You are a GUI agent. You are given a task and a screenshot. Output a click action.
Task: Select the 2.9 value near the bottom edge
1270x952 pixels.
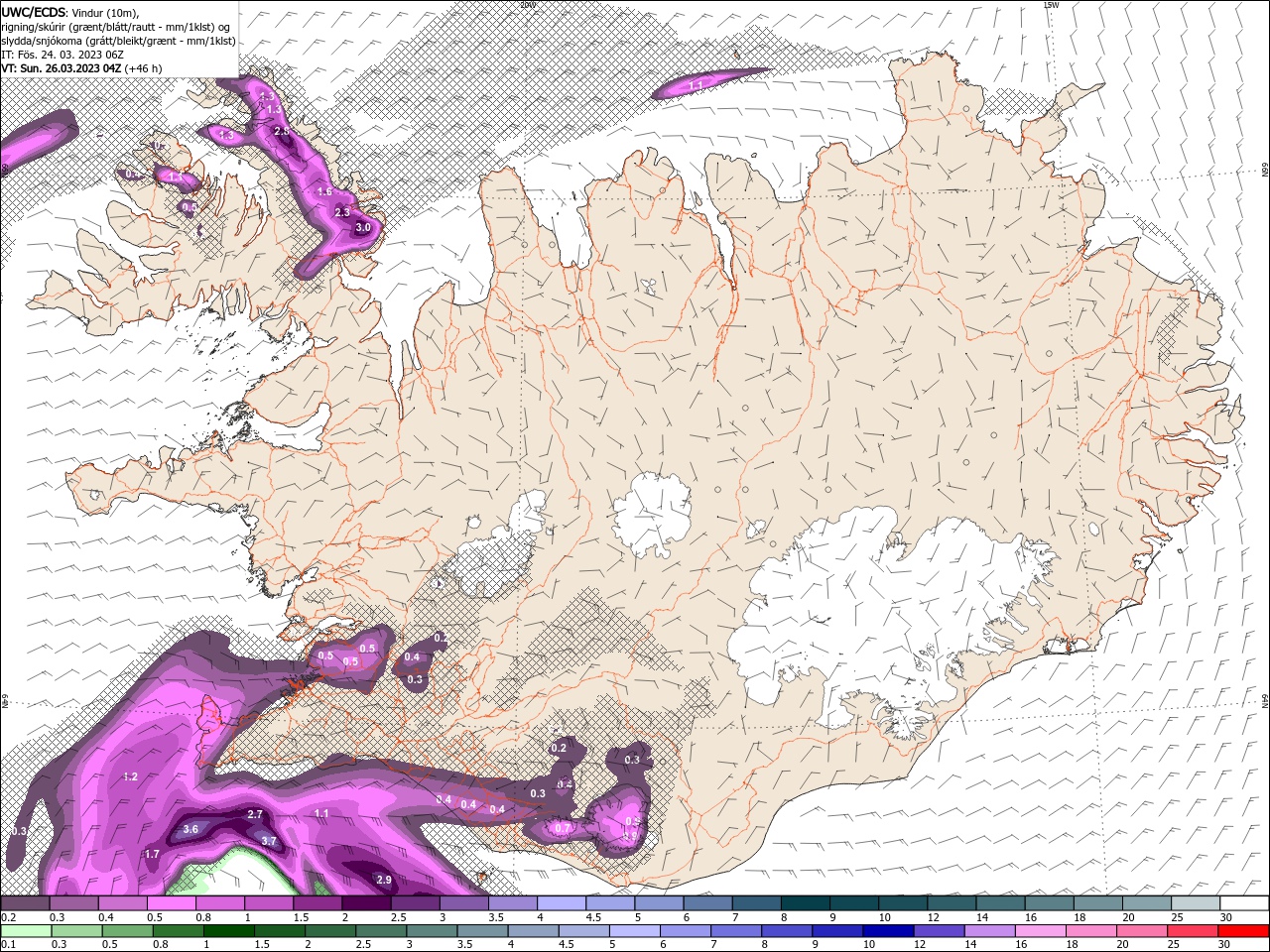[385, 880]
